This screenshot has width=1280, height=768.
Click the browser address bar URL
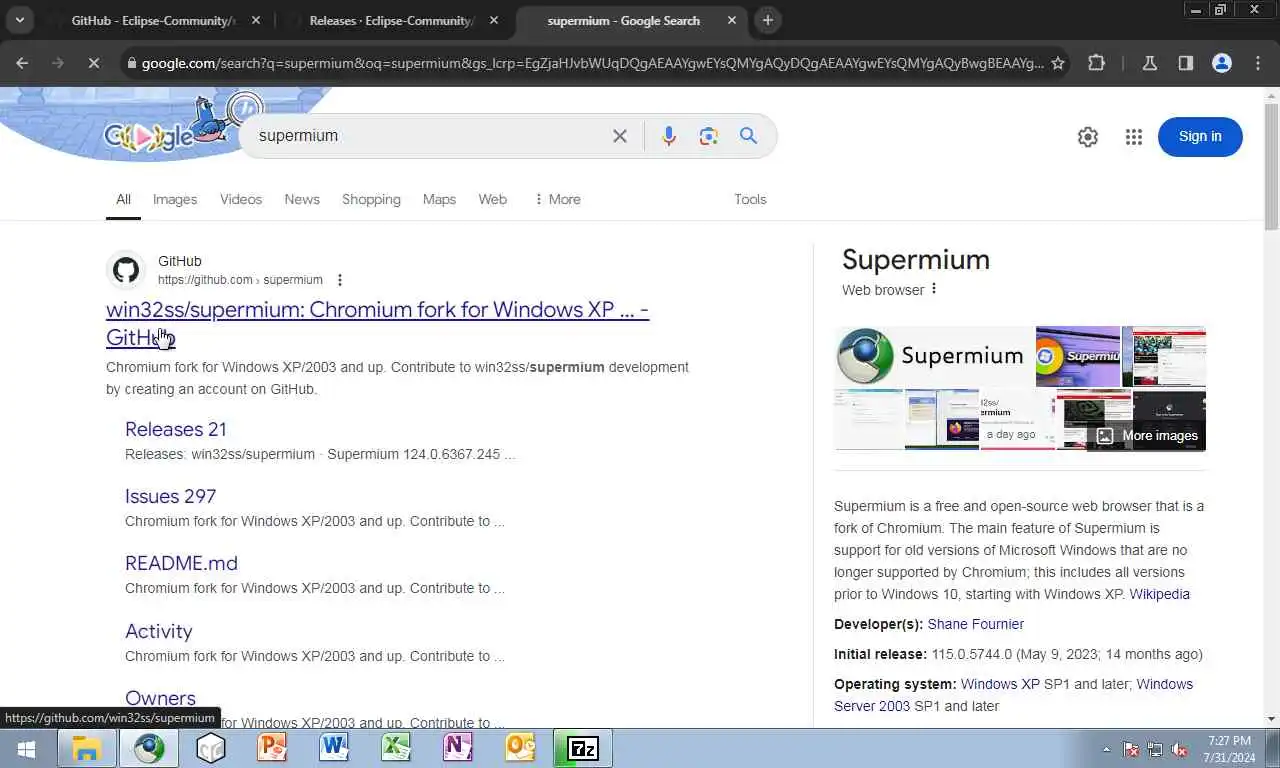tap(592, 63)
